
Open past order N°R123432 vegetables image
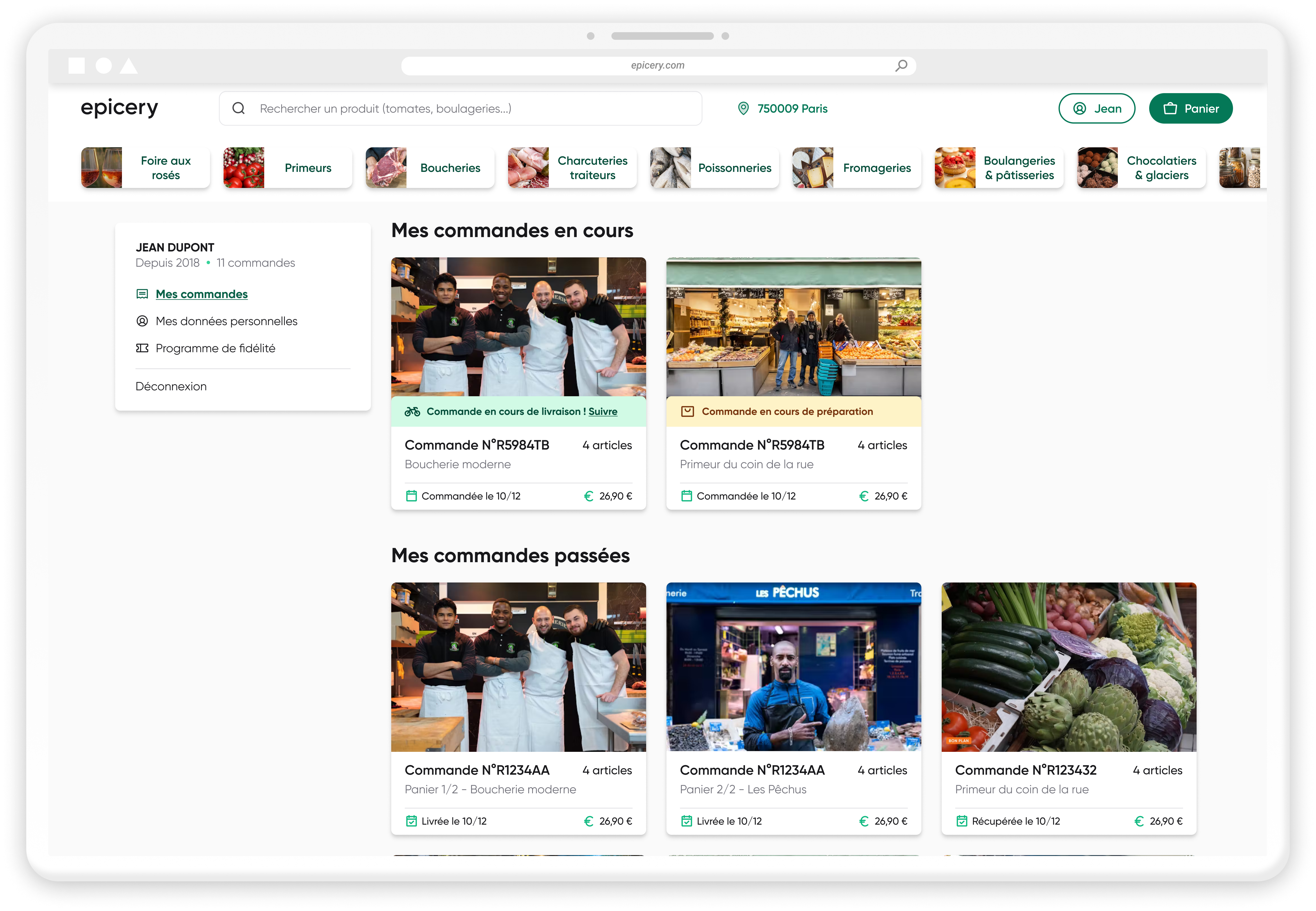[x=1069, y=667]
